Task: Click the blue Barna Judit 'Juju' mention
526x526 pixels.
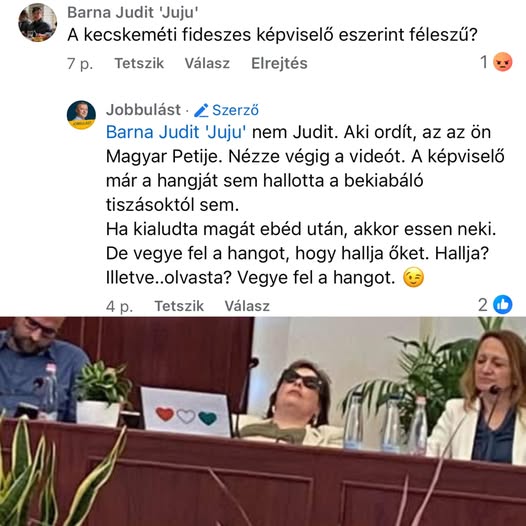Action: [x=176, y=132]
